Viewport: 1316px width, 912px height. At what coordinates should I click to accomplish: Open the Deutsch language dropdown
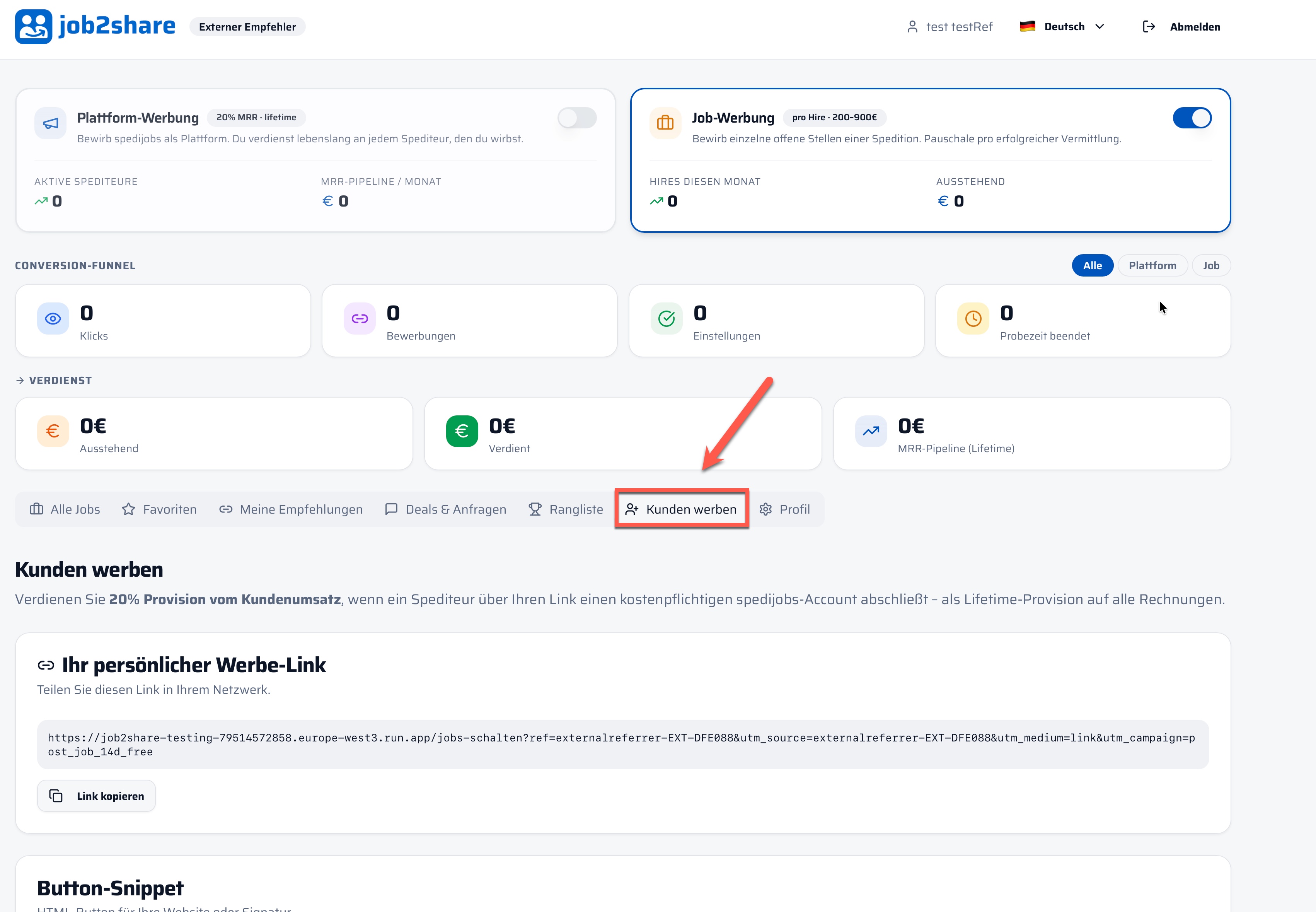[x=1062, y=27]
